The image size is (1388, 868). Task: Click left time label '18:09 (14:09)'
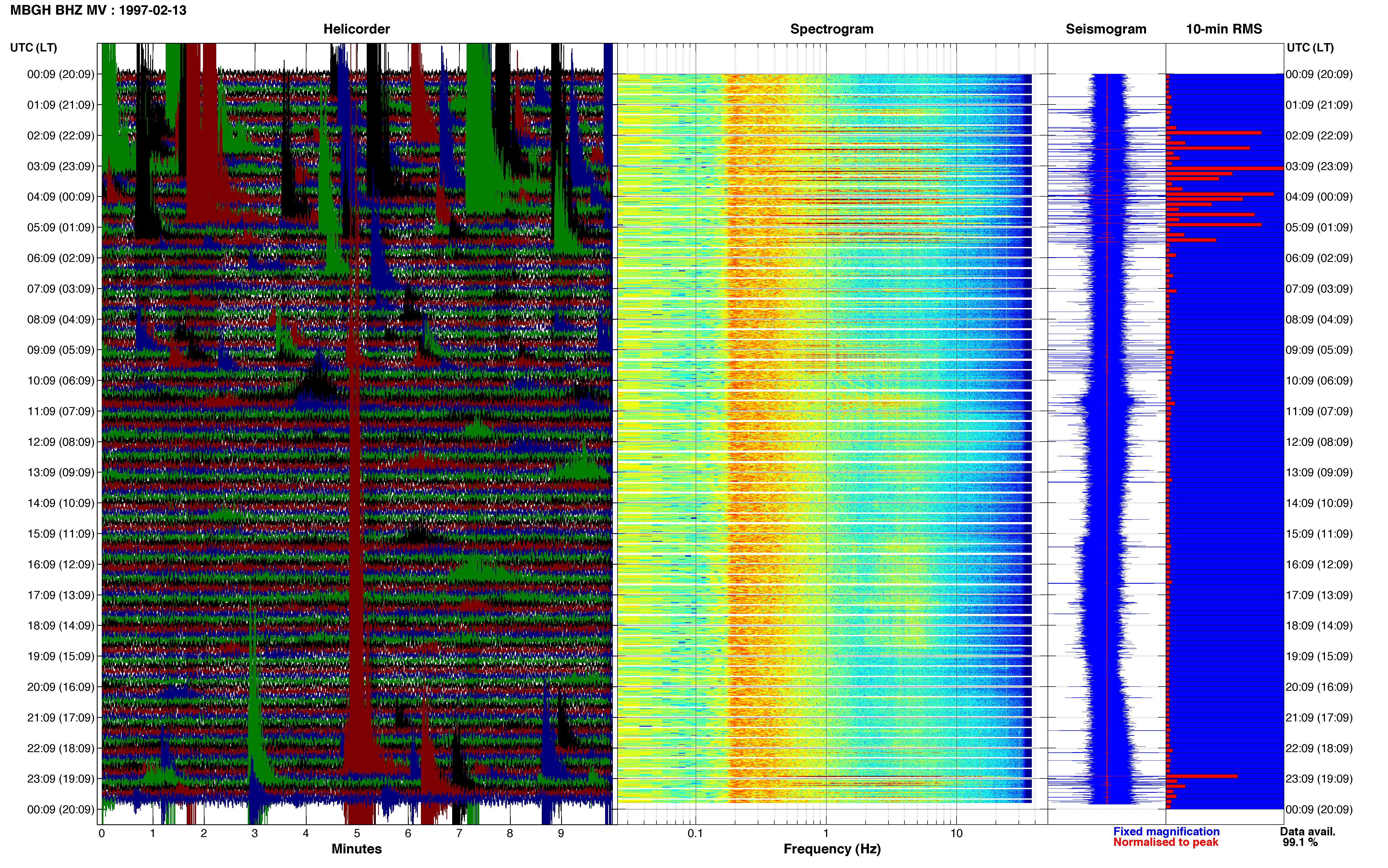pyautogui.click(x=61, y=626)
